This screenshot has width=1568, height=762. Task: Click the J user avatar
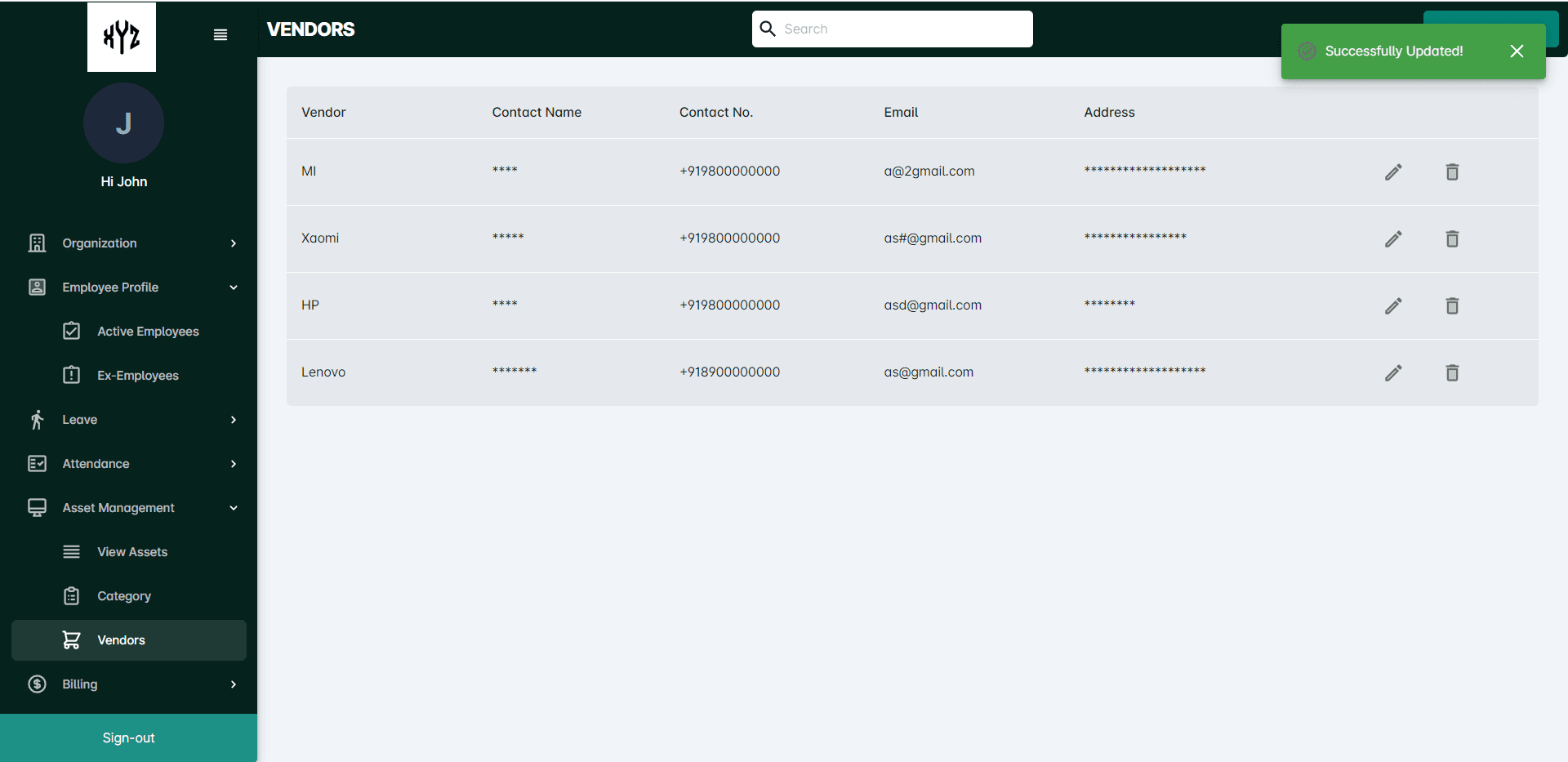(x=123, y=123)
